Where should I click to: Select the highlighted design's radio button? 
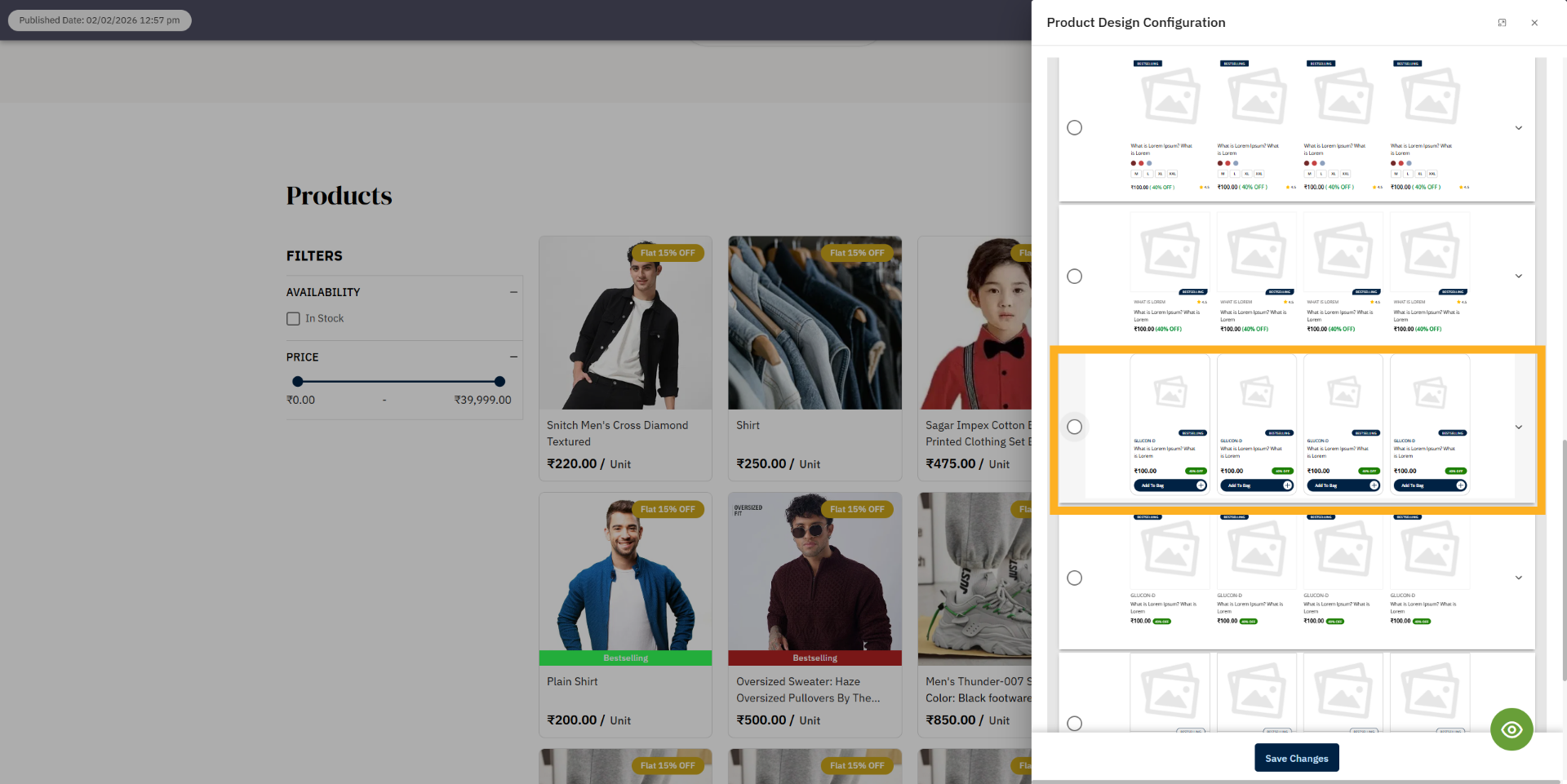1074,427
